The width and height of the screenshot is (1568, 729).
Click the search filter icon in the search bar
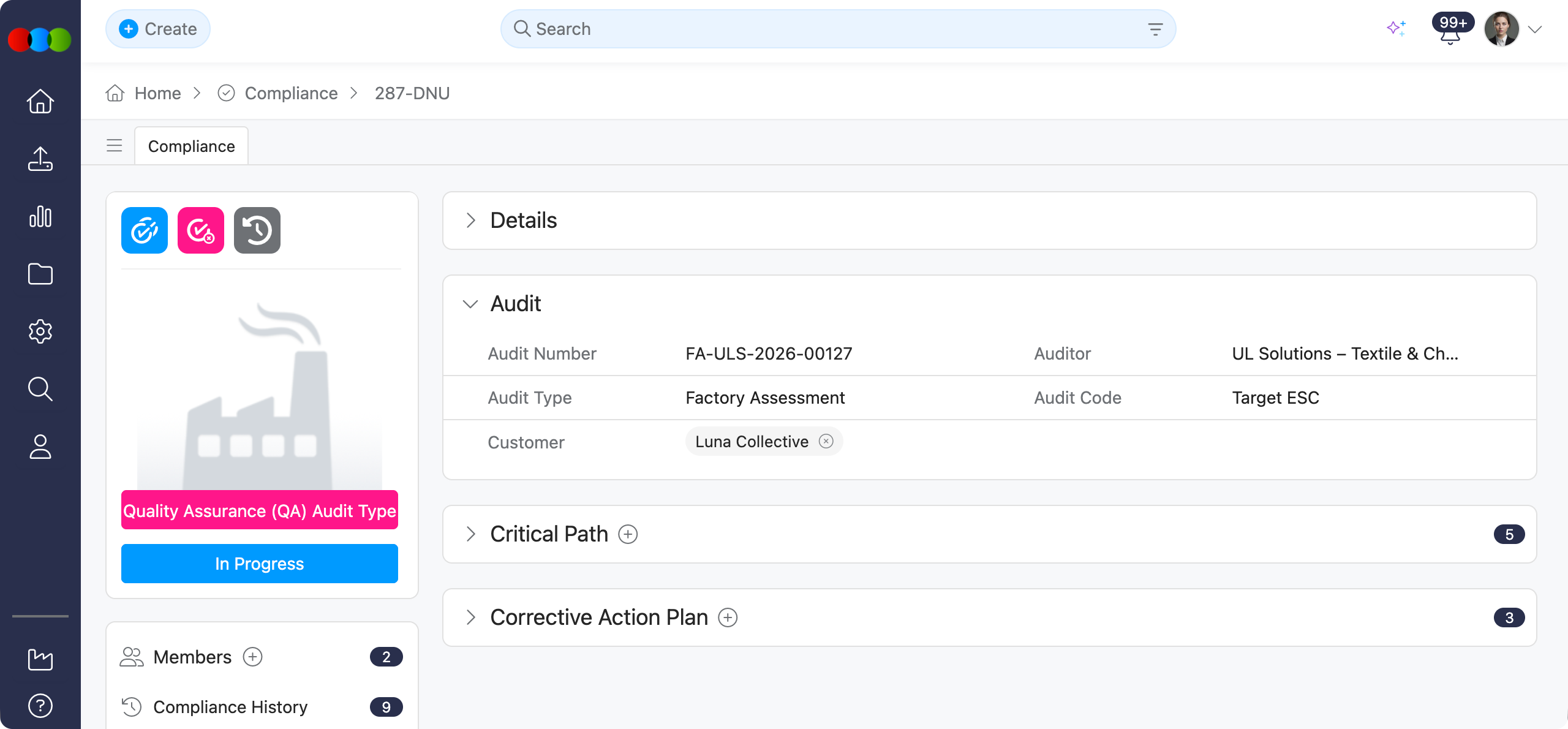1155,28
